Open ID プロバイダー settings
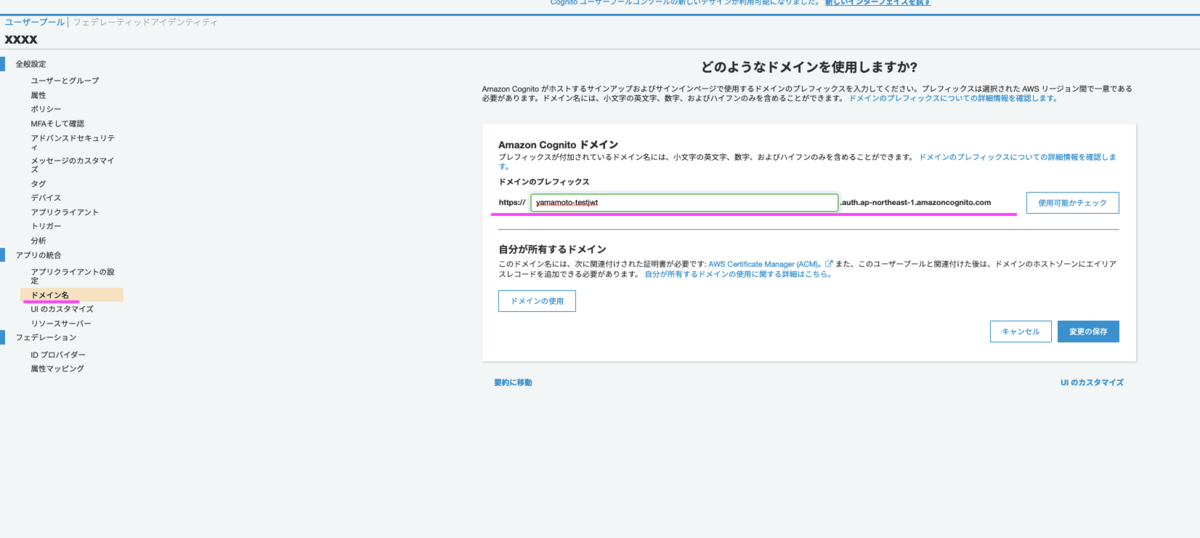 58,355
